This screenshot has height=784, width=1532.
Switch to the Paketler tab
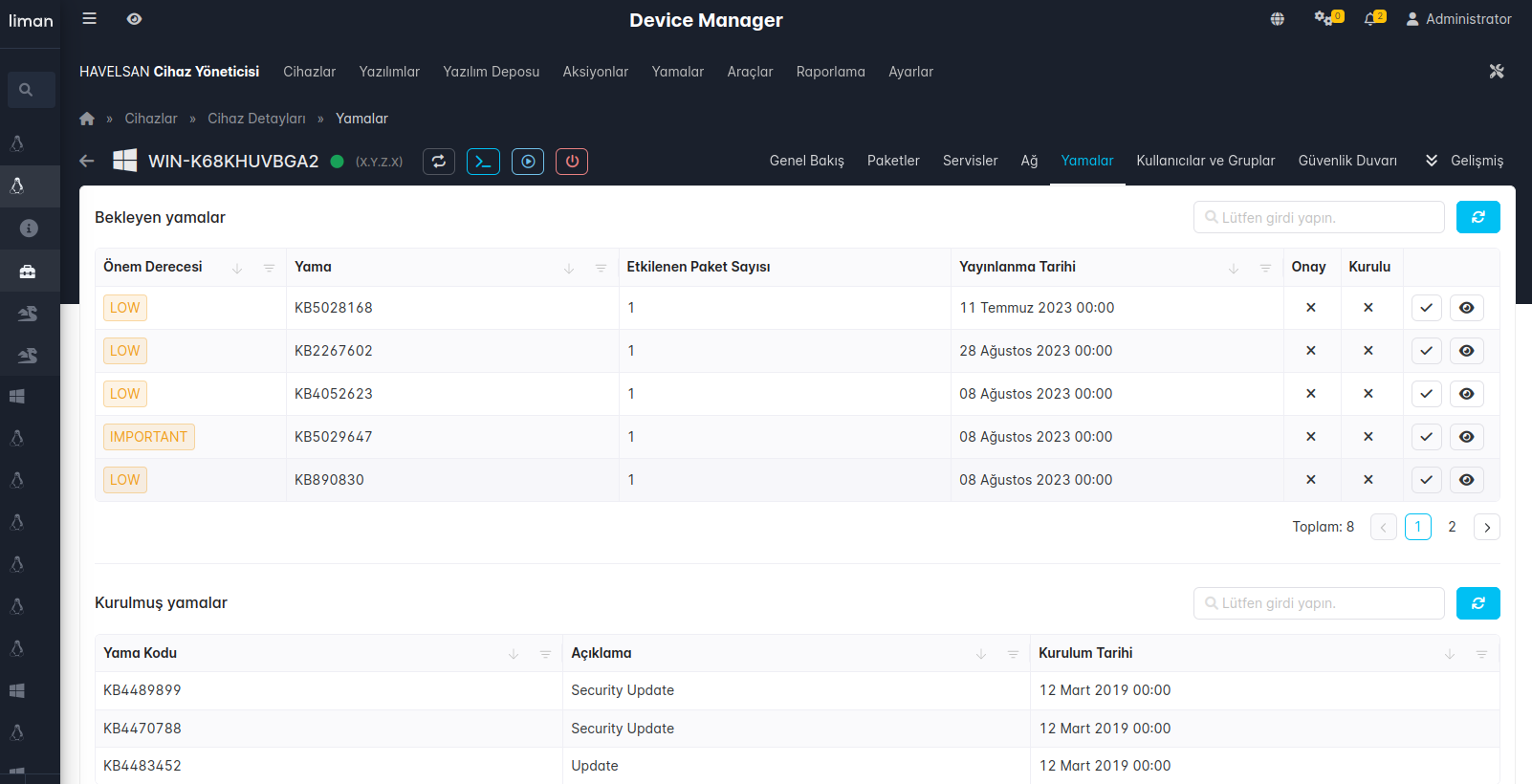click(893, 161)
